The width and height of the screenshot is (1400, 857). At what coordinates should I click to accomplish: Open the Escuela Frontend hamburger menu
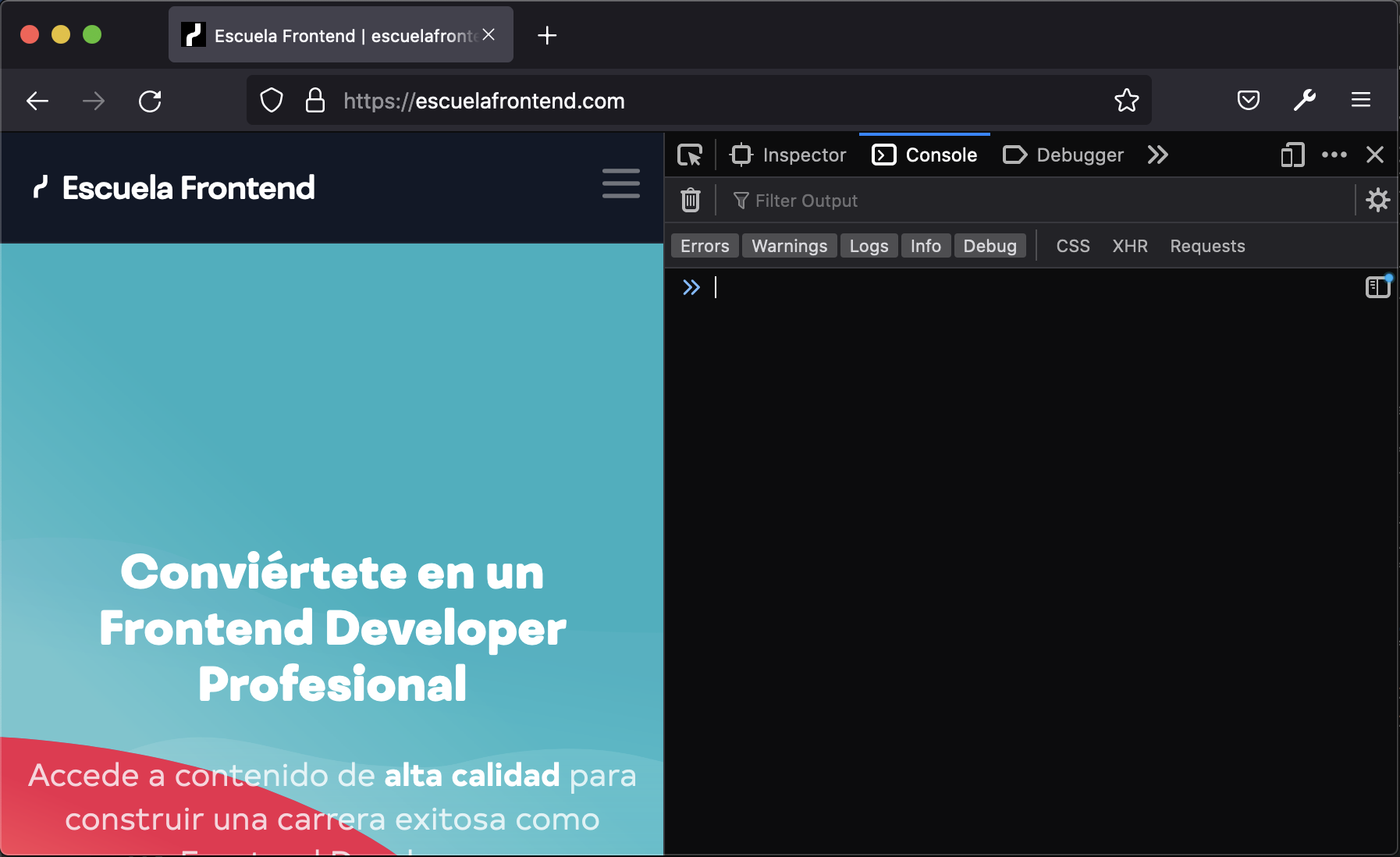click(621, 184)
